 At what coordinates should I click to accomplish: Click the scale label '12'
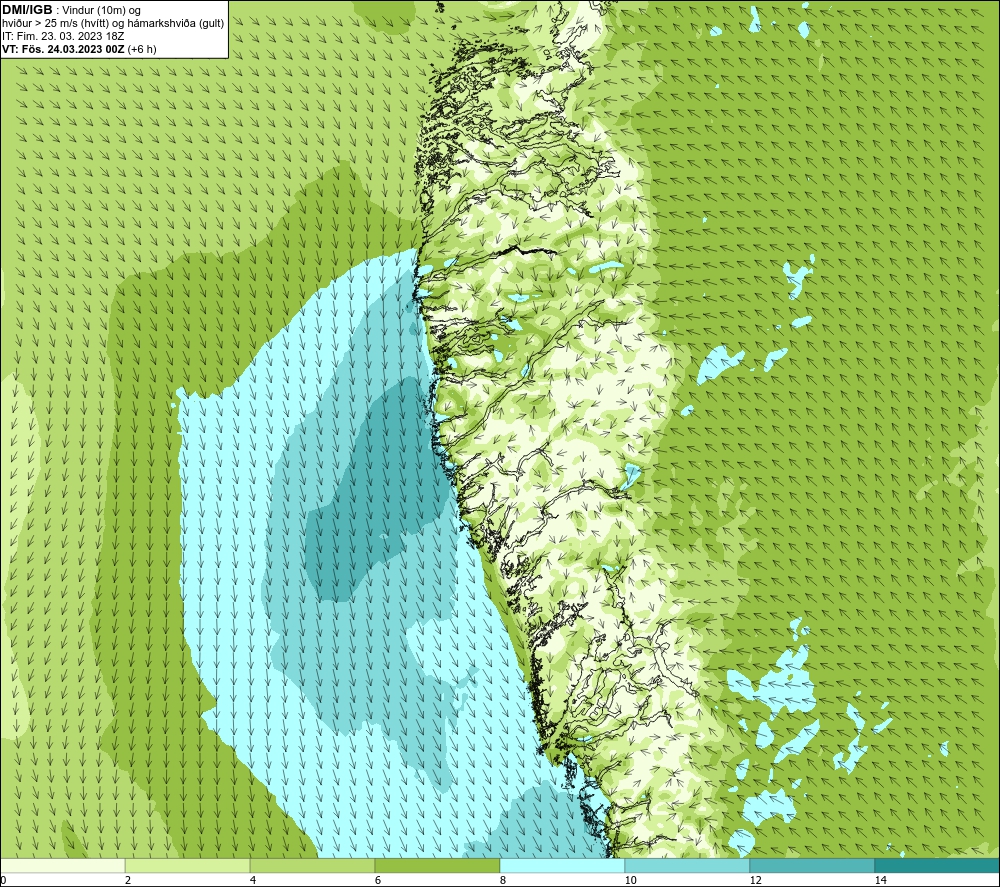[x=756, y=880]
